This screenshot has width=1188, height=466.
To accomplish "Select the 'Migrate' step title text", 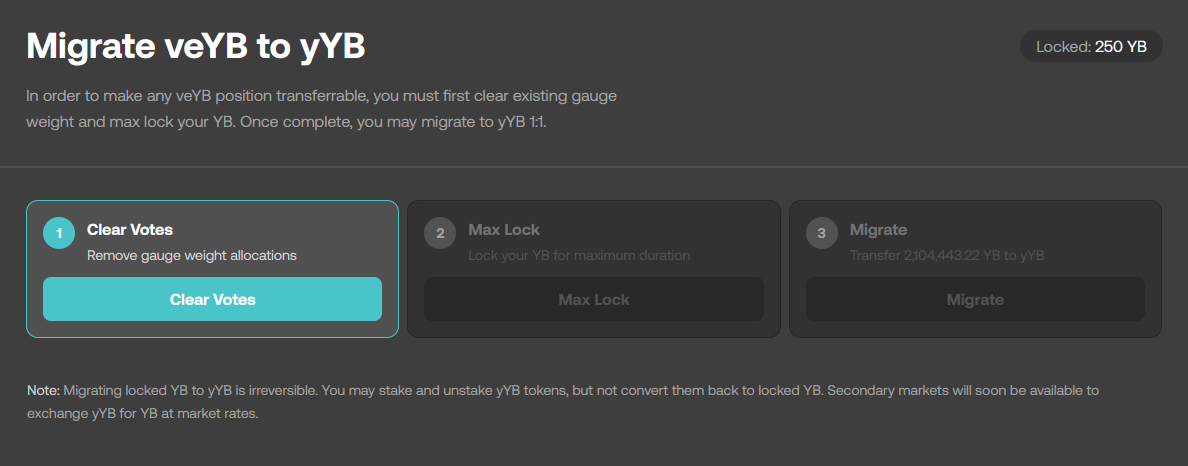I will click(x=878, y=230).
